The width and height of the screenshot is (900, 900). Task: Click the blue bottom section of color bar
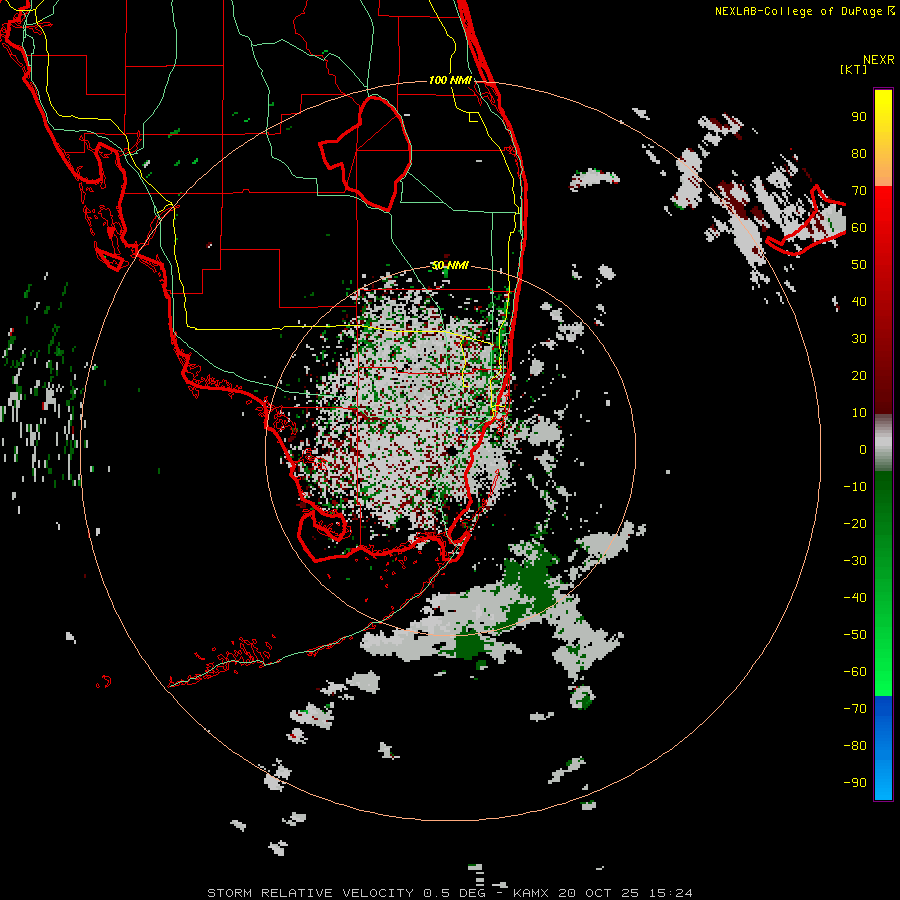tap(883, 748)
